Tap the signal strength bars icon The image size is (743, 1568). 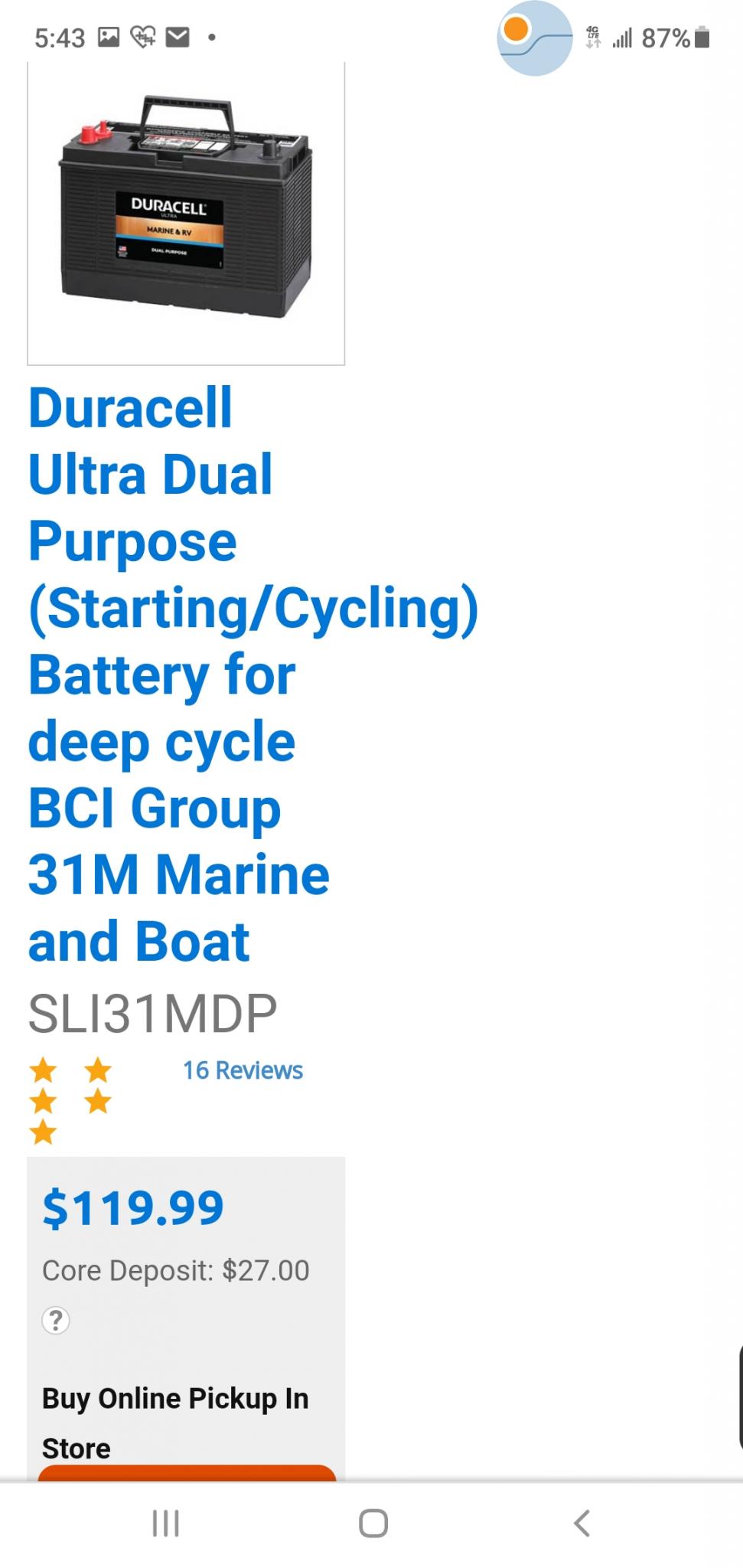click(x=622, y=38)
